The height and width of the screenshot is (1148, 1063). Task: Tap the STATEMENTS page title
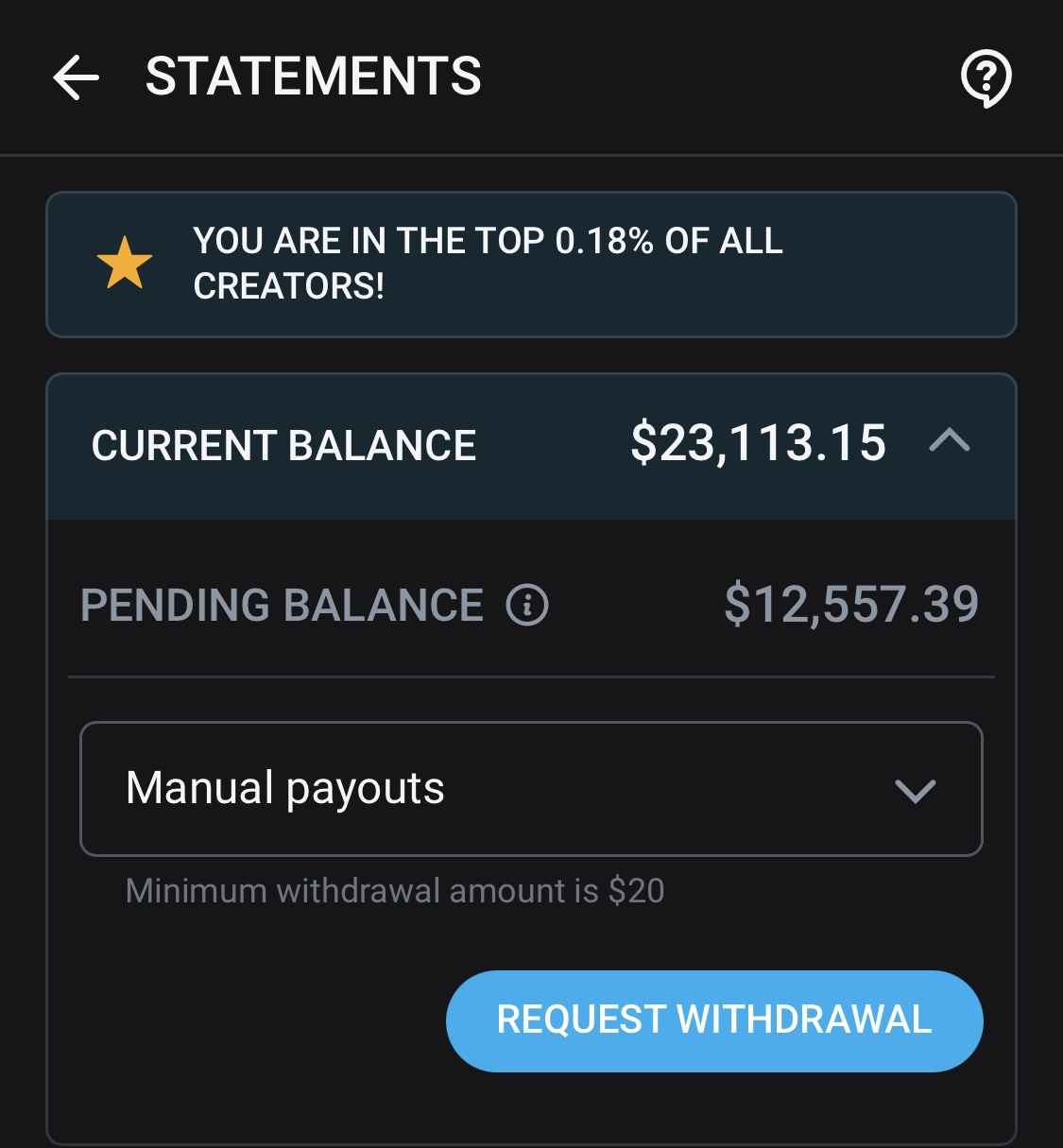point(314,77)
